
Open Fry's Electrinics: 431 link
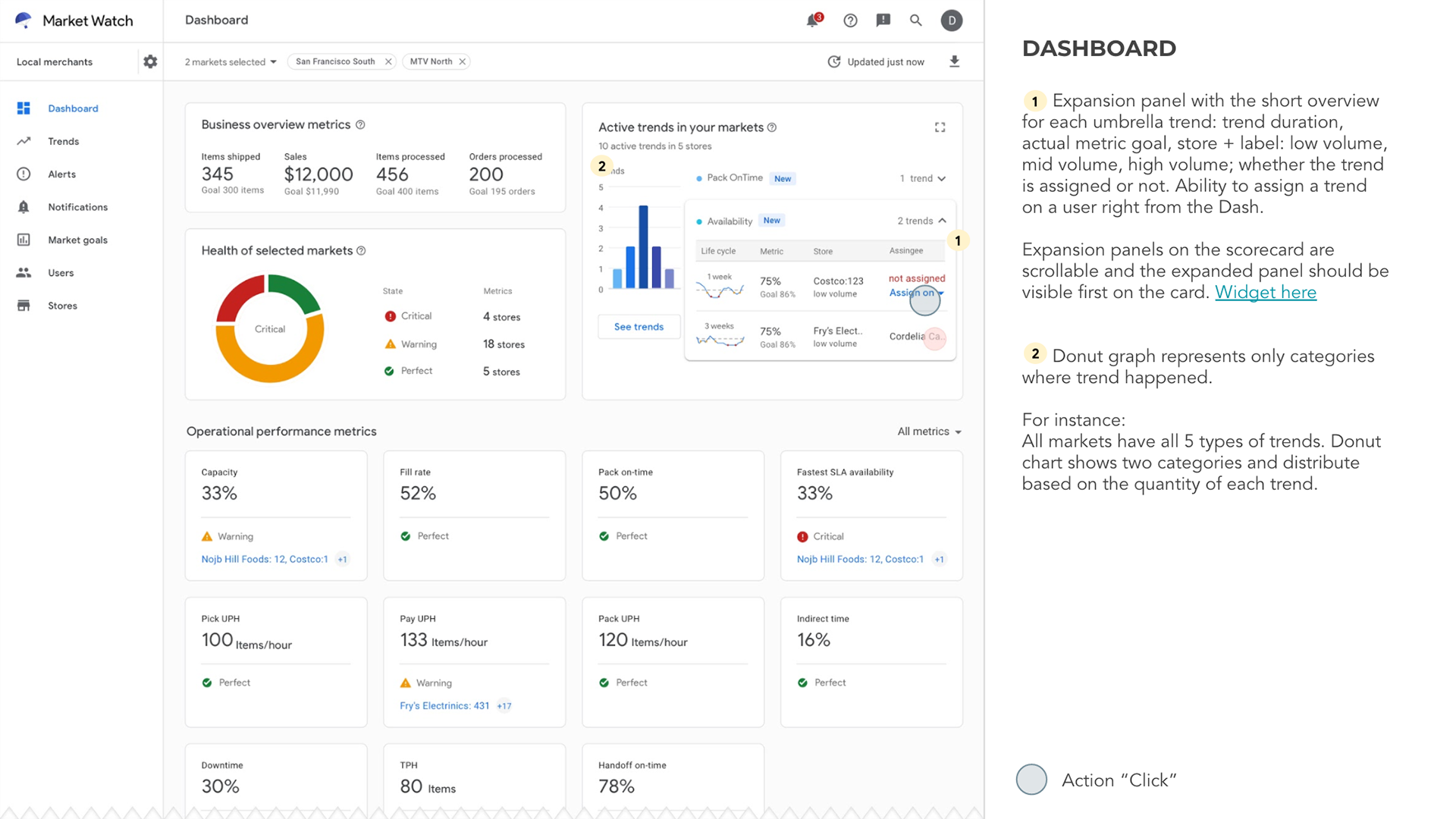[x=444, y=706]
